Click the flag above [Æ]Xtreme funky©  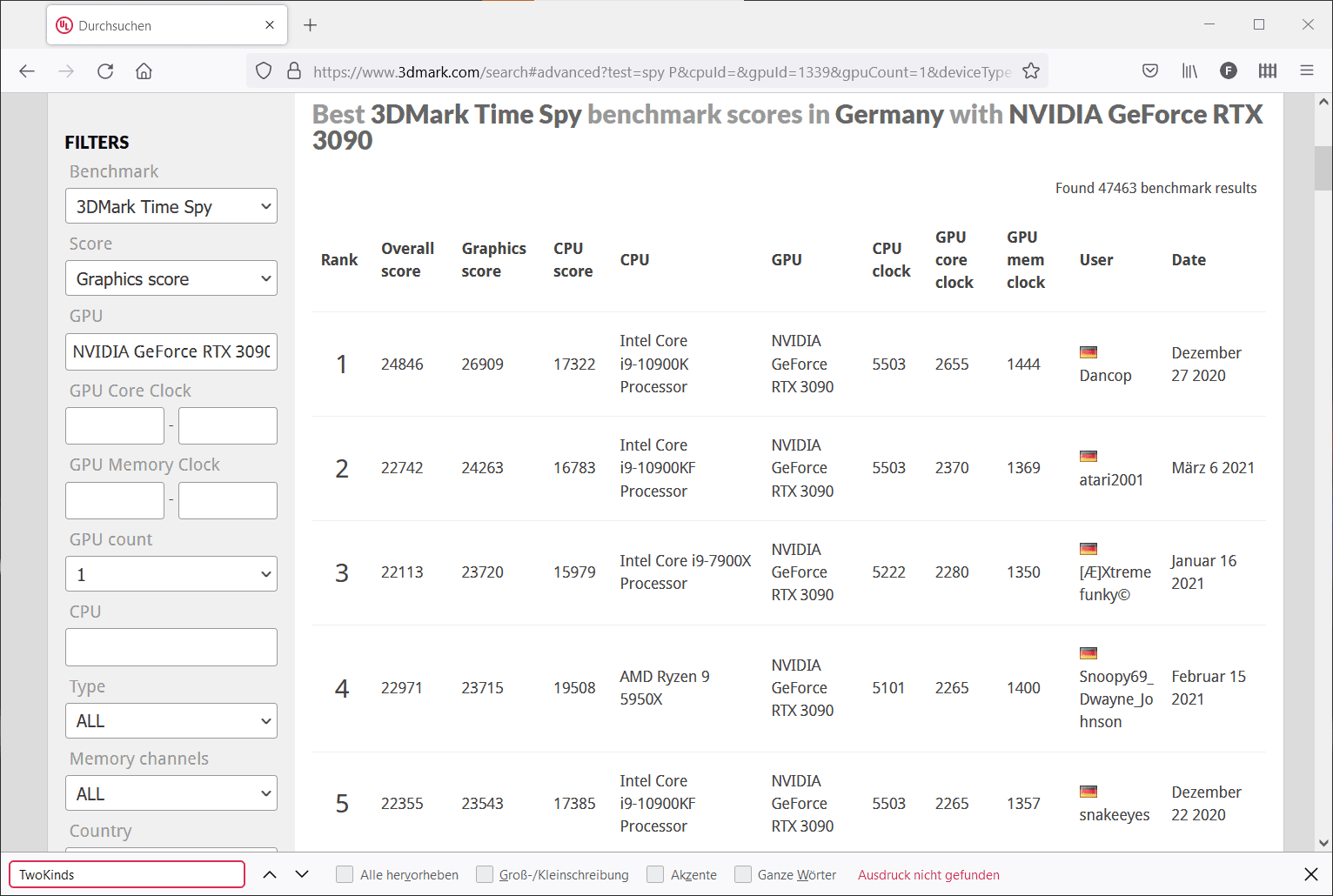1089,549
